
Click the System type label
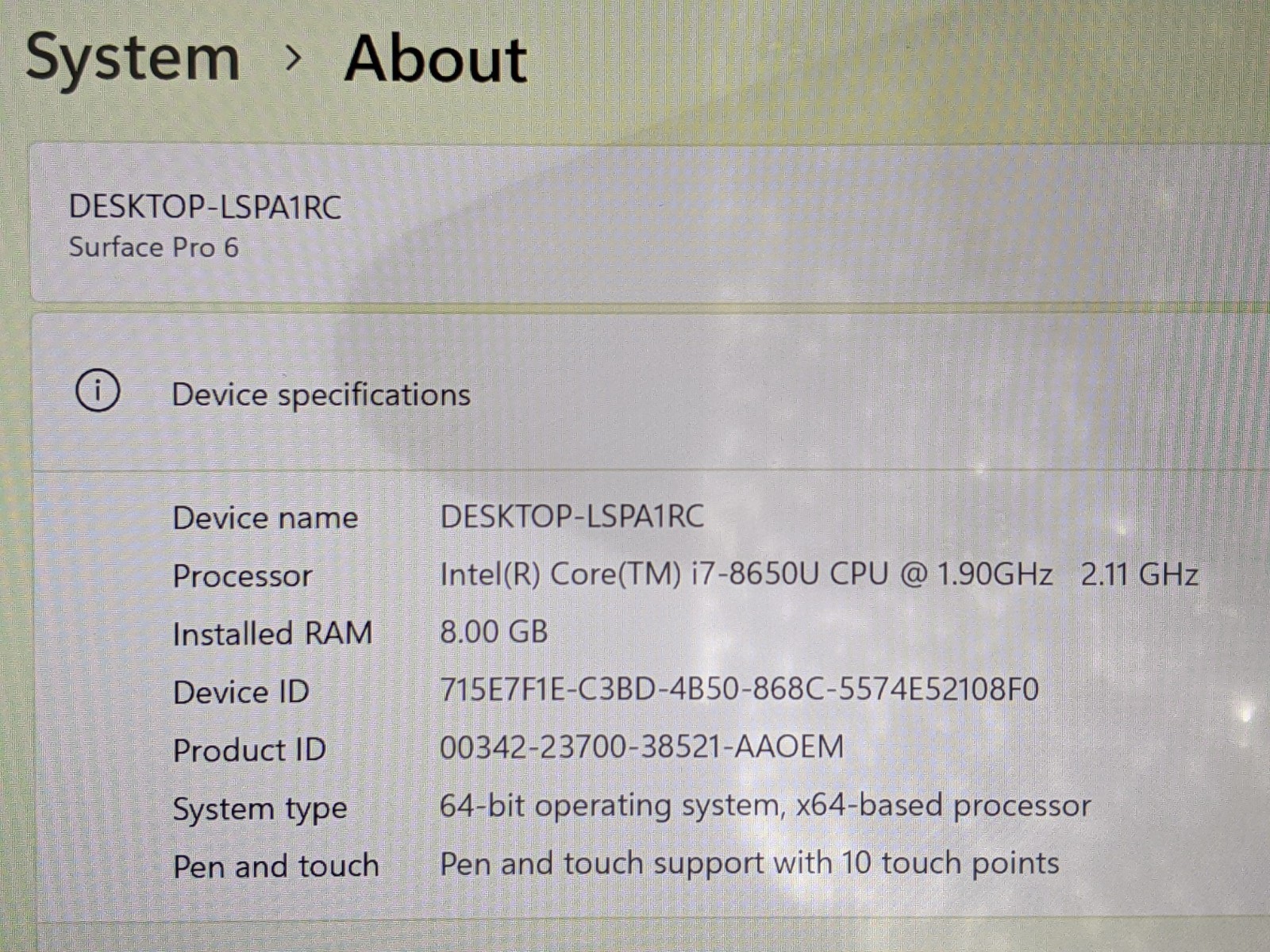click(260, 809)
